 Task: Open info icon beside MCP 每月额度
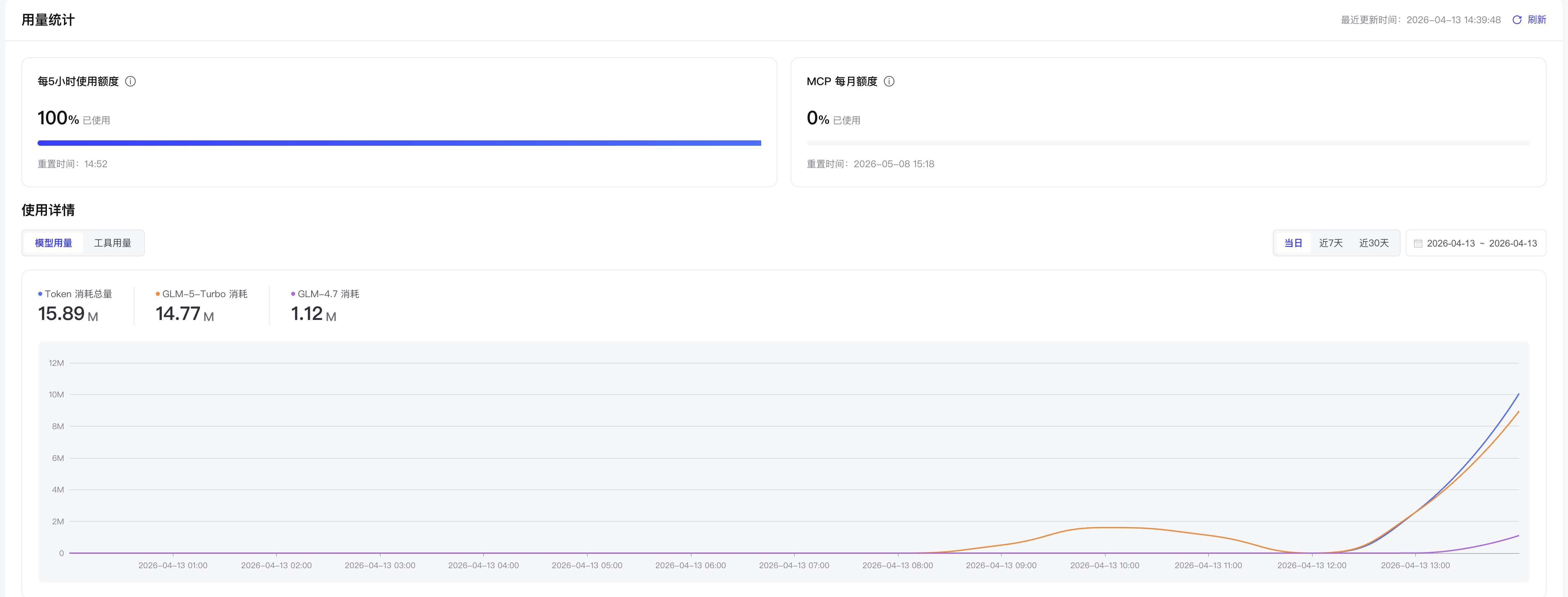(889, 81)
